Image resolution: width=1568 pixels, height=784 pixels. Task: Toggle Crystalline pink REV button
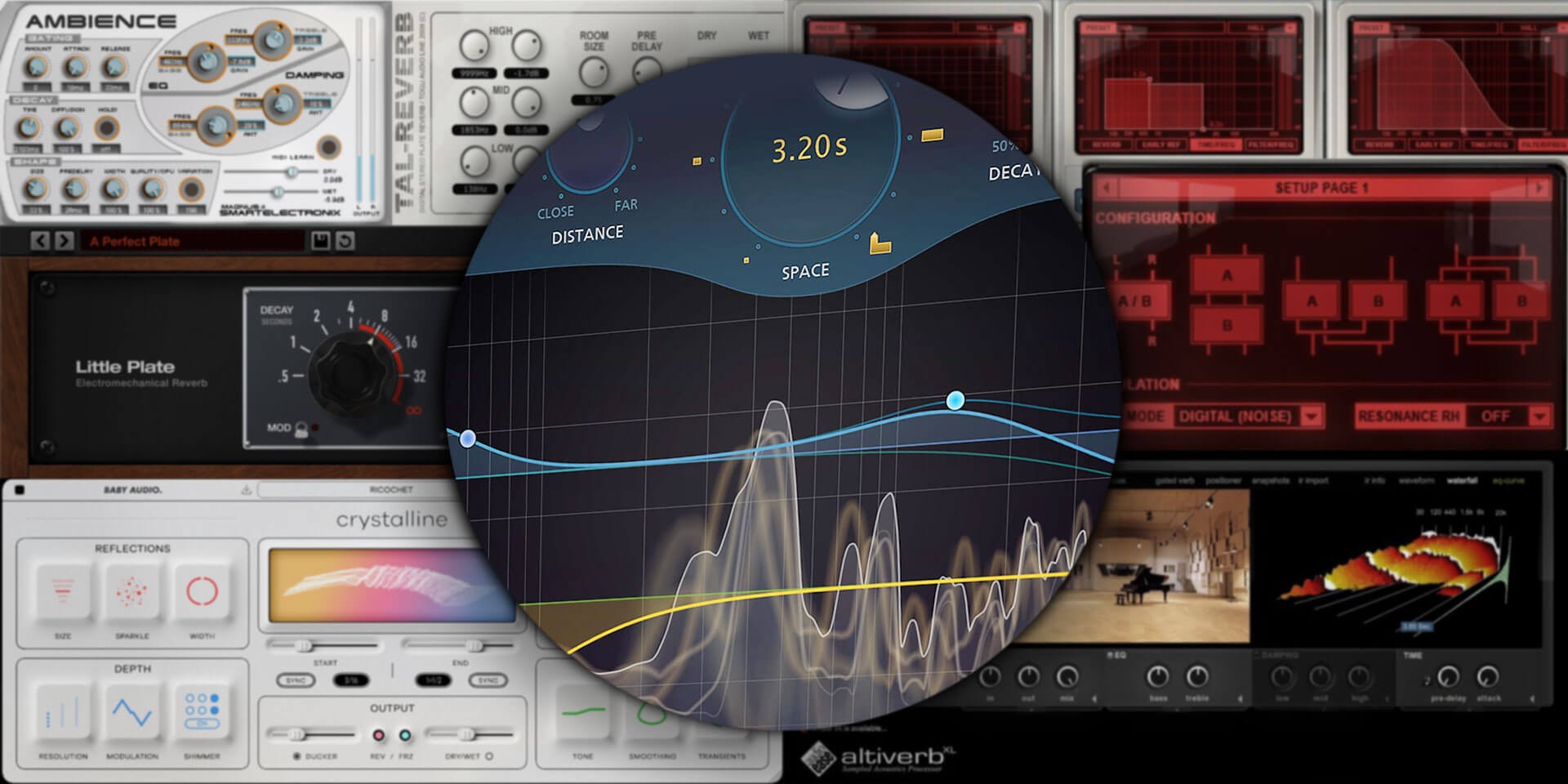pyautogui.click(x=378, y=736)
